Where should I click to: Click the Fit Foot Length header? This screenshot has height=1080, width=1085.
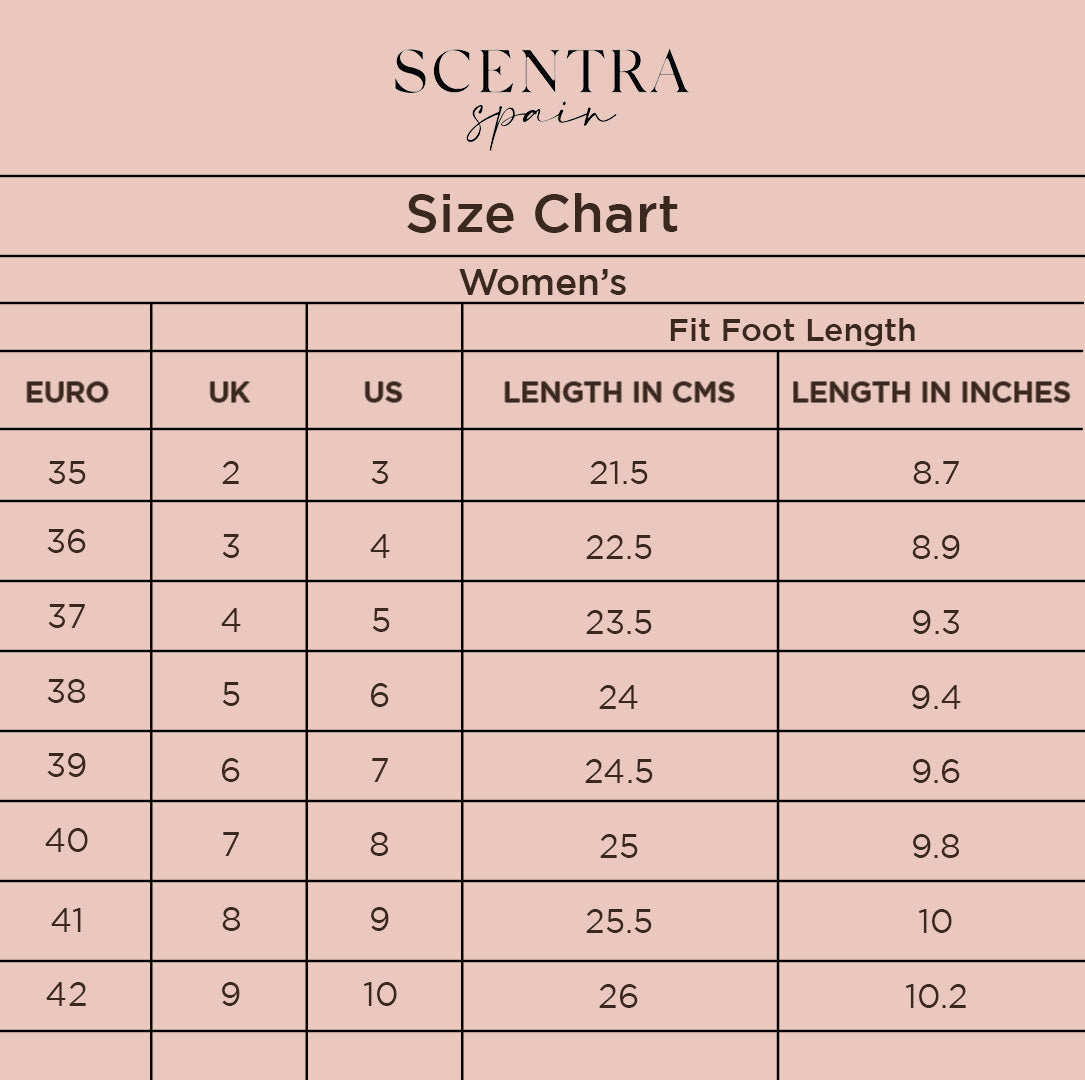[791, 330]
